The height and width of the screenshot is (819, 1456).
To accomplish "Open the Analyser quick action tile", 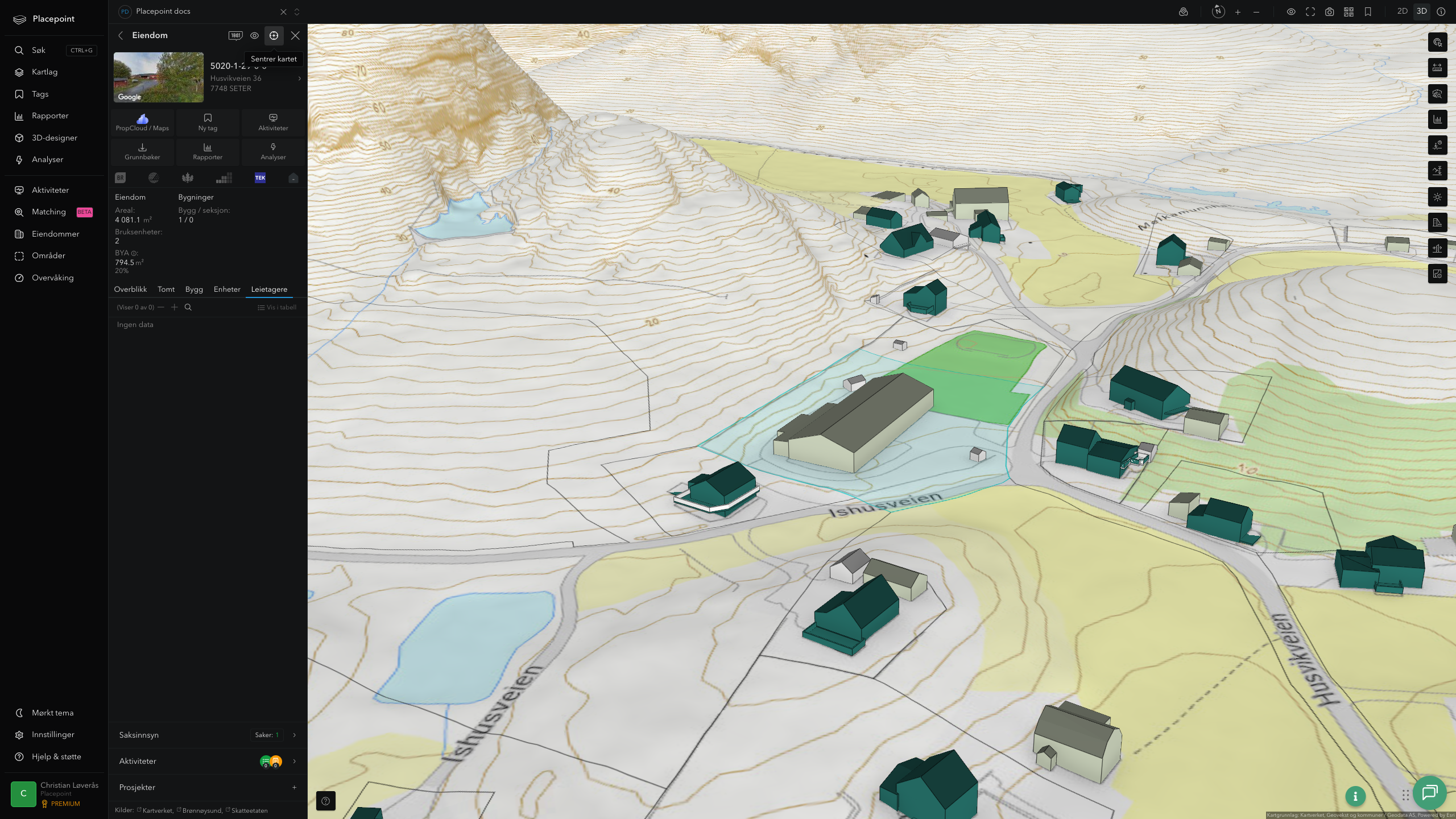I will coord(273,151).
